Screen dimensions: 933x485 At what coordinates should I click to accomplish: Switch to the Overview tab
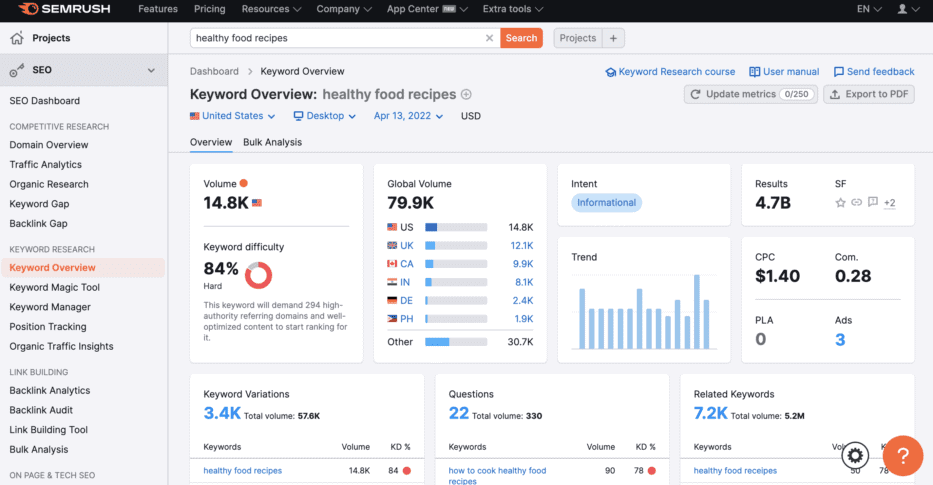[x=211, y=142]
